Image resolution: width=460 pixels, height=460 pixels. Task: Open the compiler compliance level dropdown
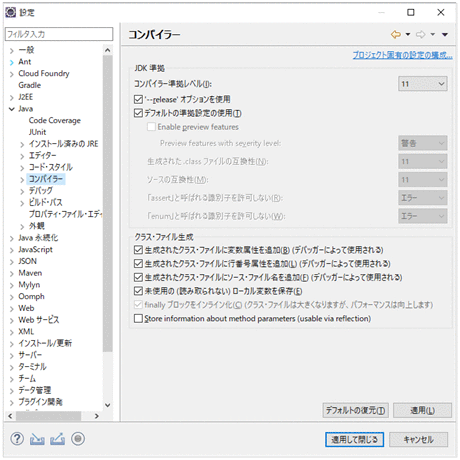click(423, 84)
